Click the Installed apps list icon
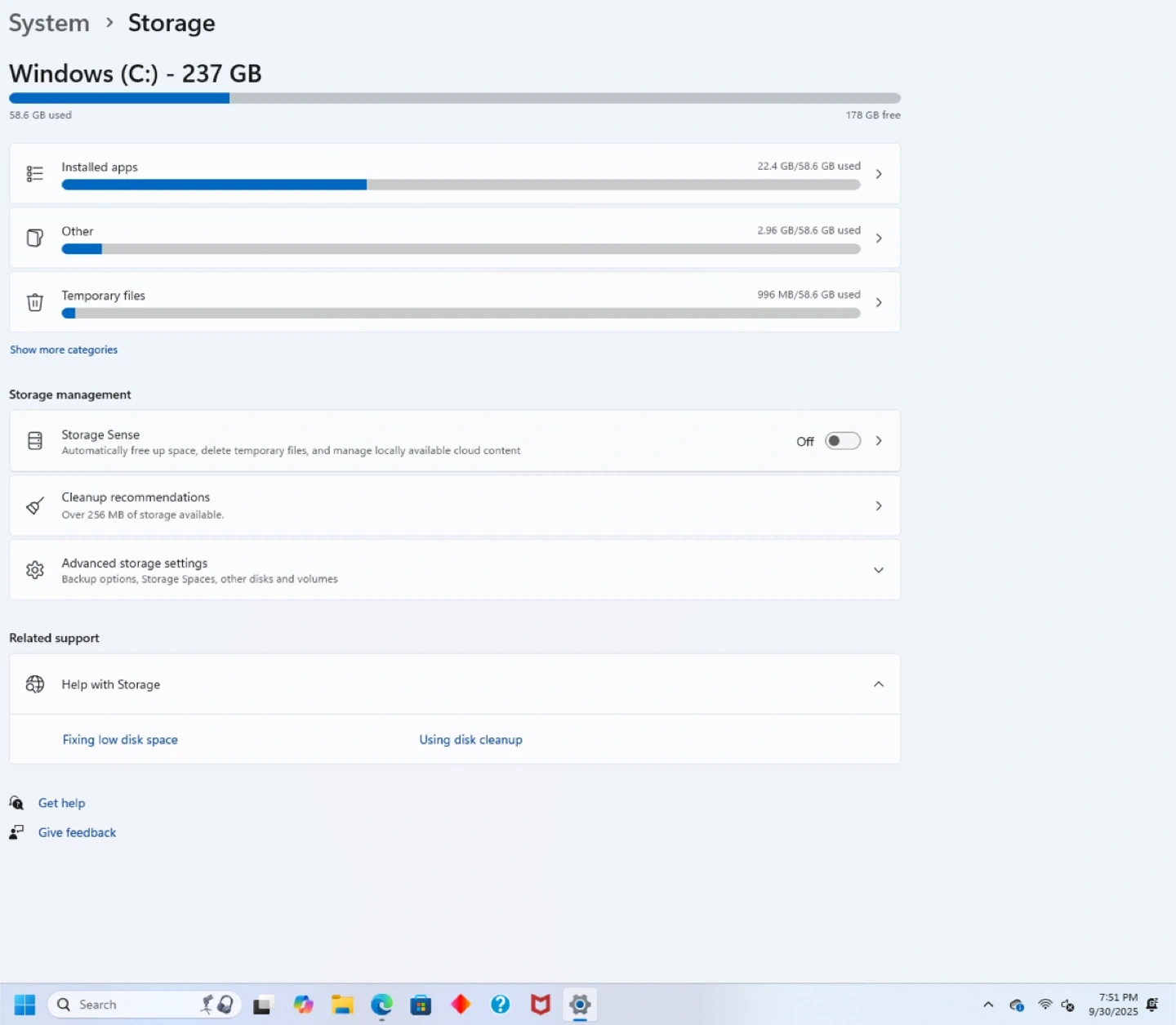The height and width of the screenshot is (1025, 1176). 34,174
